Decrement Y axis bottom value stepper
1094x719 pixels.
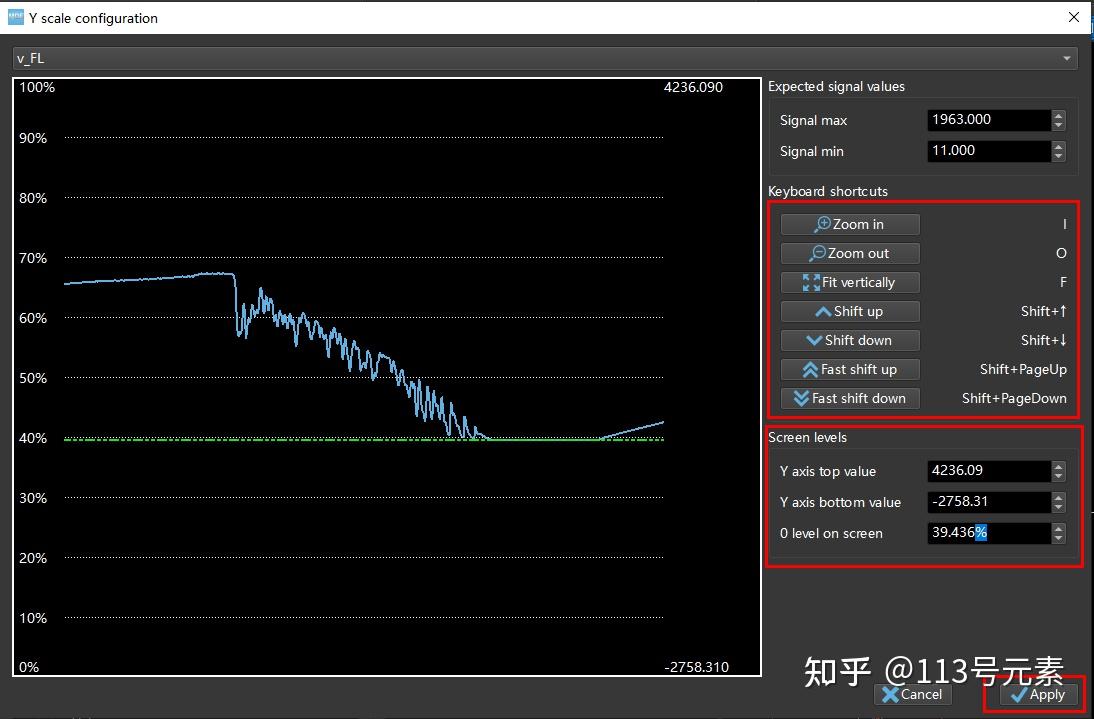coord(1058,507)
